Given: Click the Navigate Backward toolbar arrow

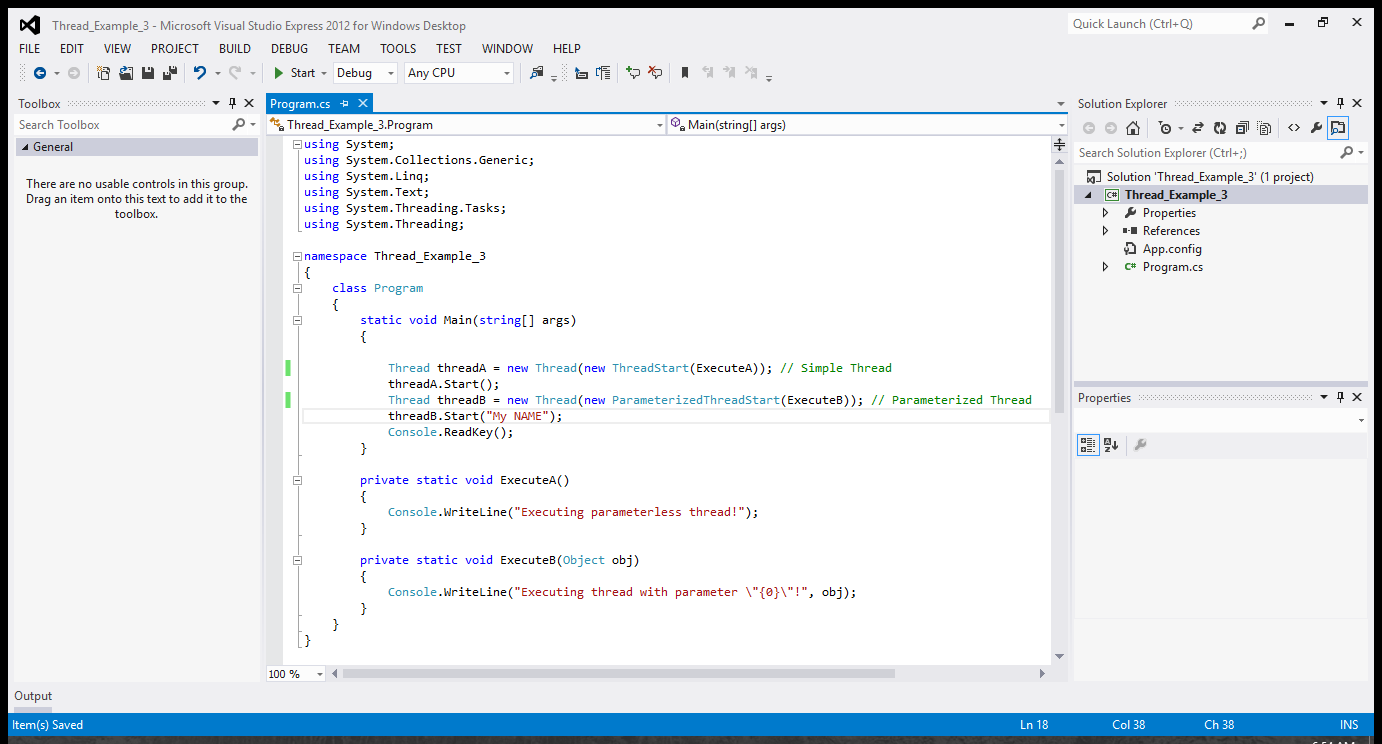Looking at the screenshot, I should [x=40, y=73].
